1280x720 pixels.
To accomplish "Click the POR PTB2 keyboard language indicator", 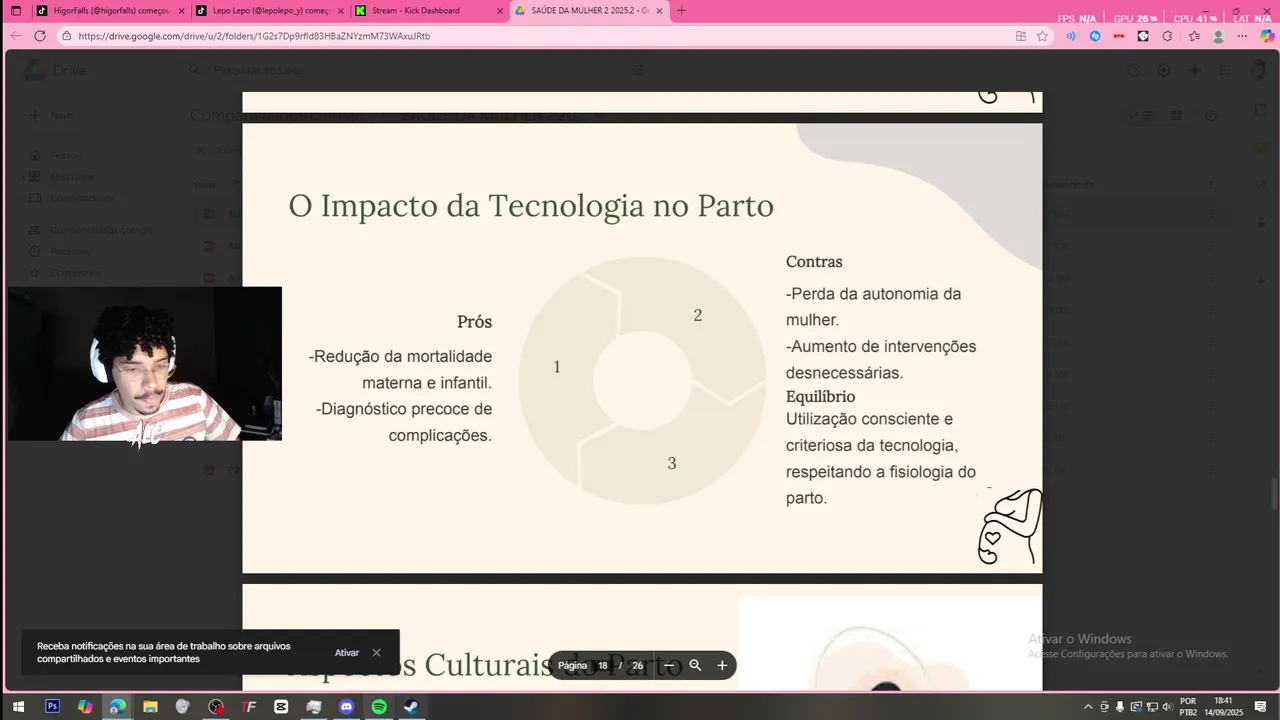I will coord(1188,707).
